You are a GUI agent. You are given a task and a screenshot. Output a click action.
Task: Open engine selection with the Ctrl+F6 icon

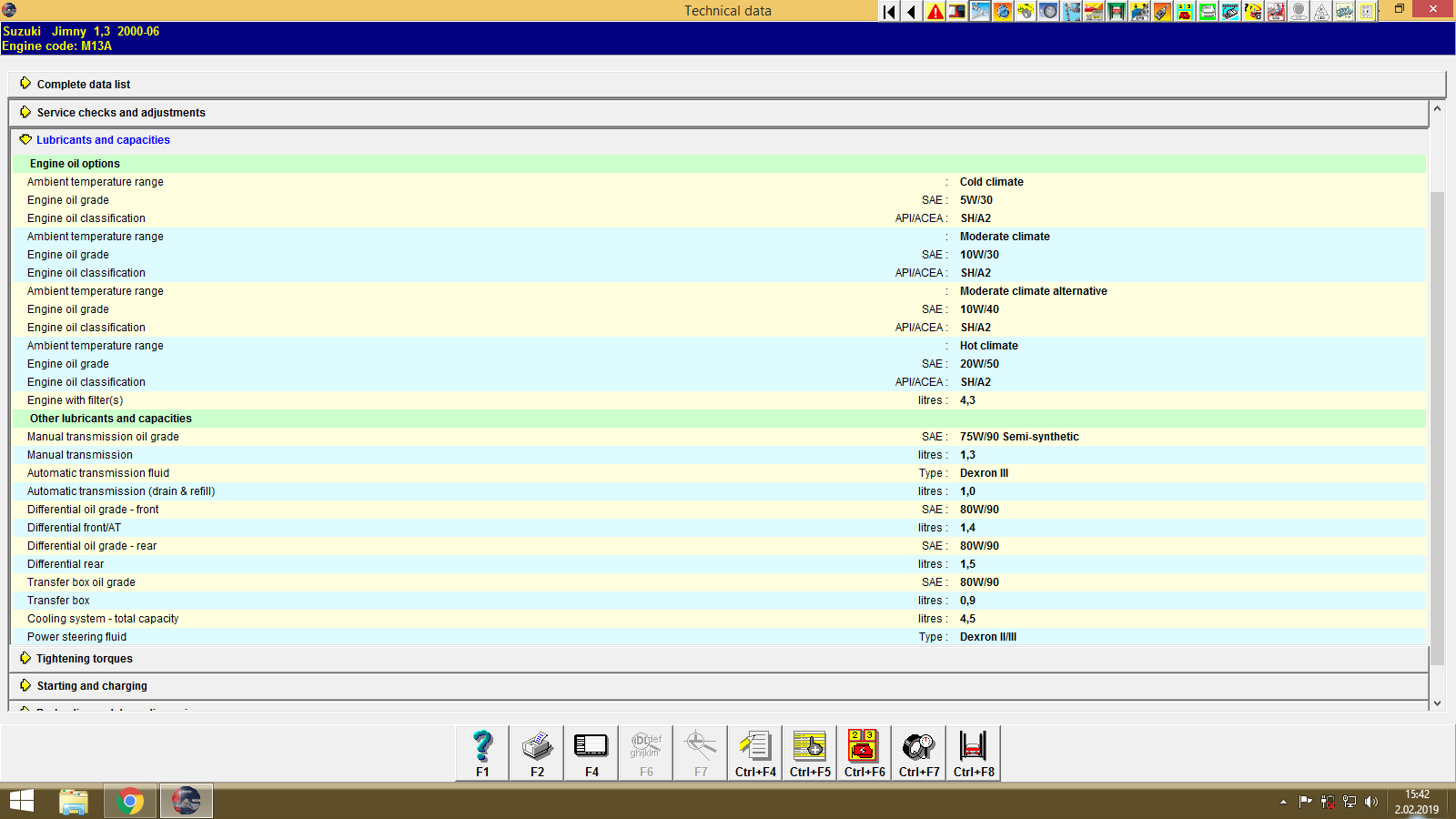(863, 752)
